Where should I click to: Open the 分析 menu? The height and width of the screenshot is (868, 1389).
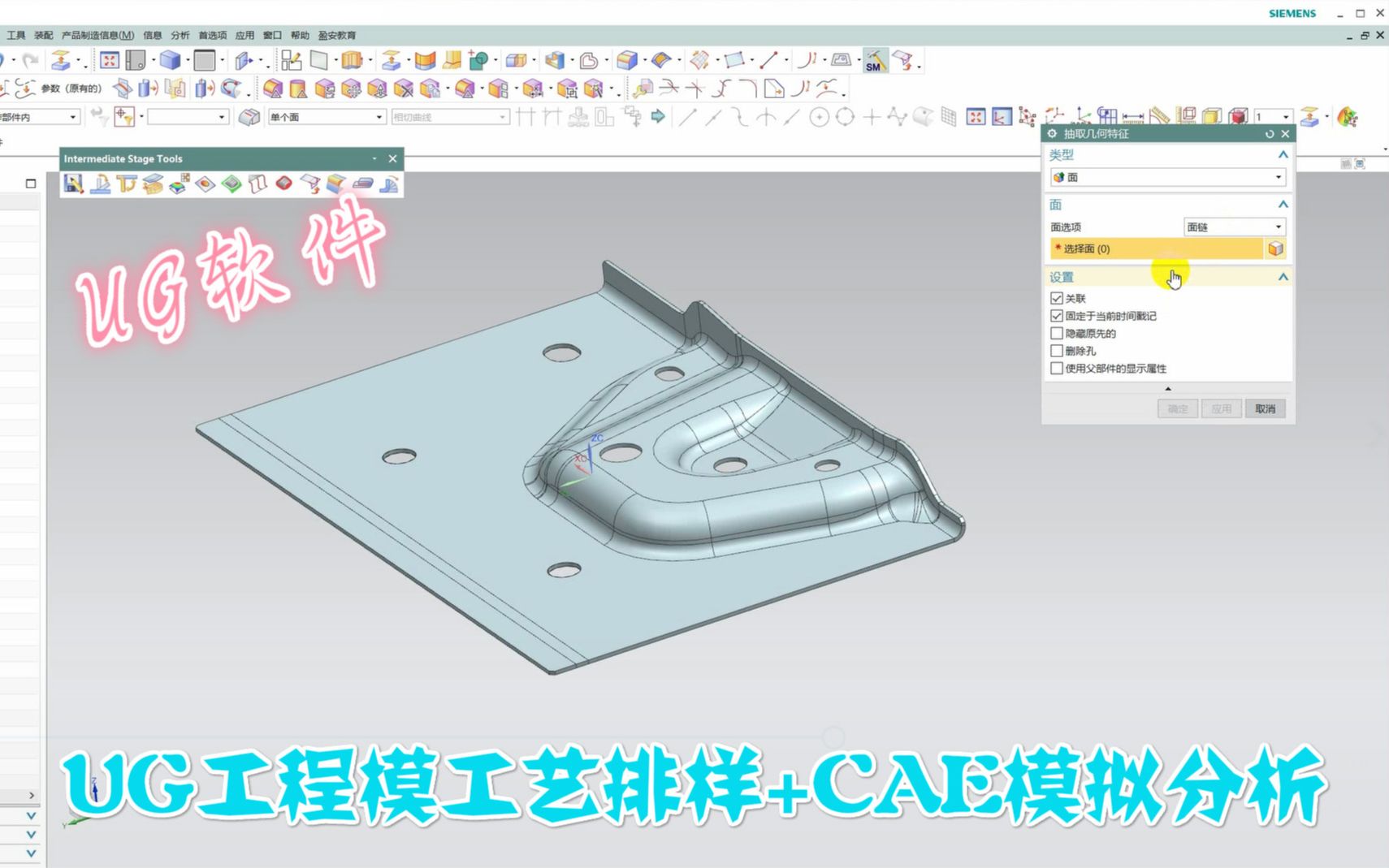tap(179, 35)
